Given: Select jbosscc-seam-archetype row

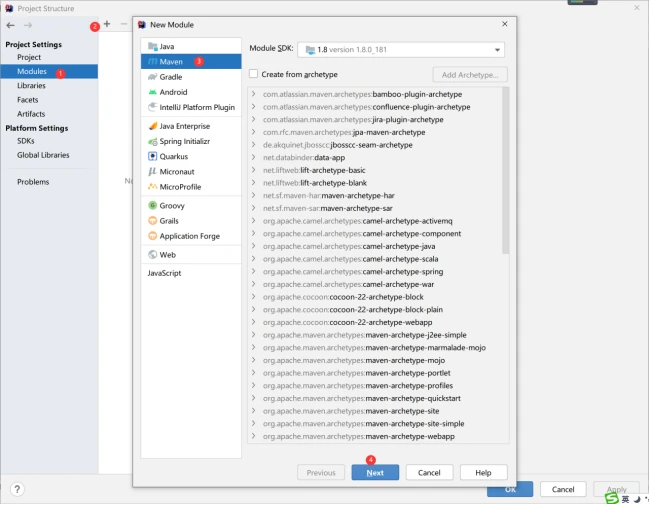Looking at the screenshot, I should (x=375, y=145).
